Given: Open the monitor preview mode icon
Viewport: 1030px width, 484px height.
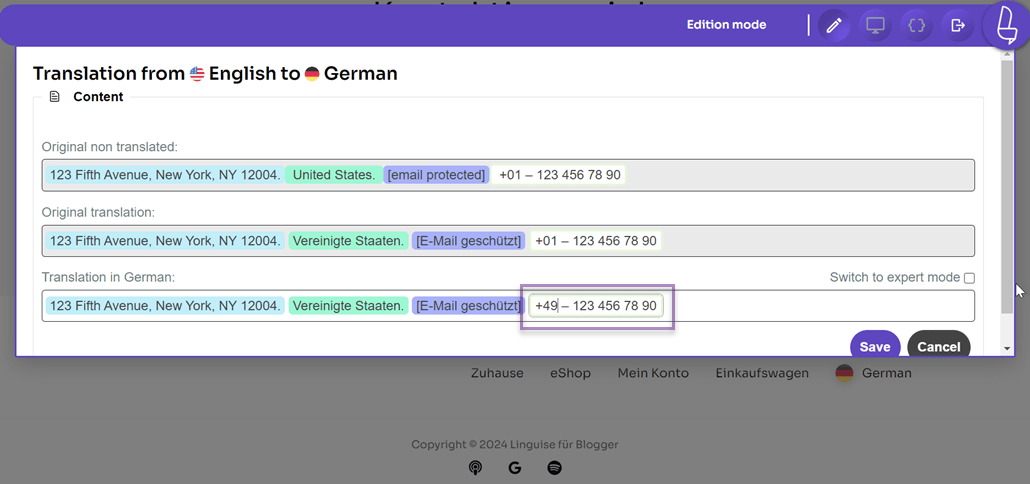Looking at the screenshot, I should click(875, 26).
